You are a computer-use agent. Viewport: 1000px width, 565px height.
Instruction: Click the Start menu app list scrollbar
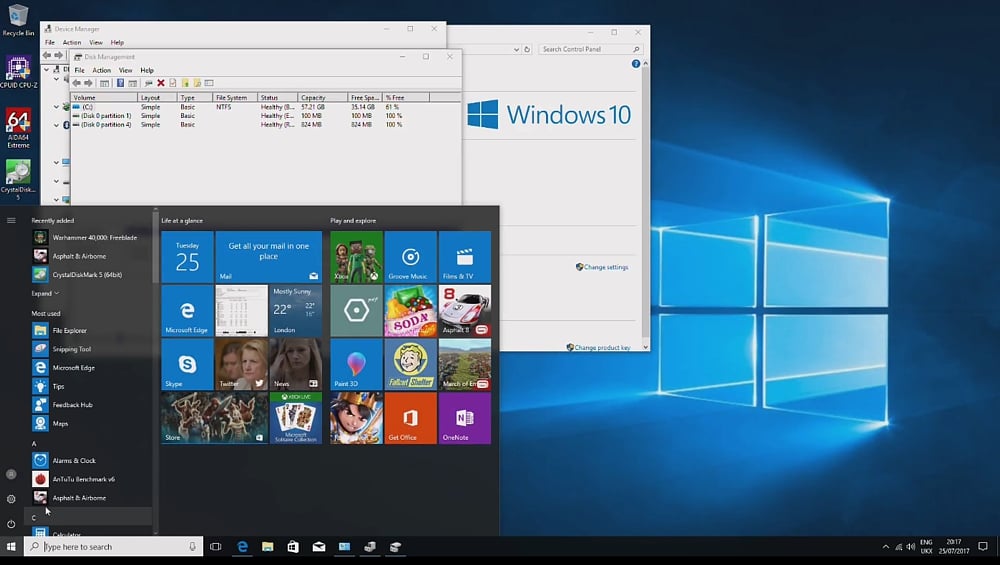point(155,250)
